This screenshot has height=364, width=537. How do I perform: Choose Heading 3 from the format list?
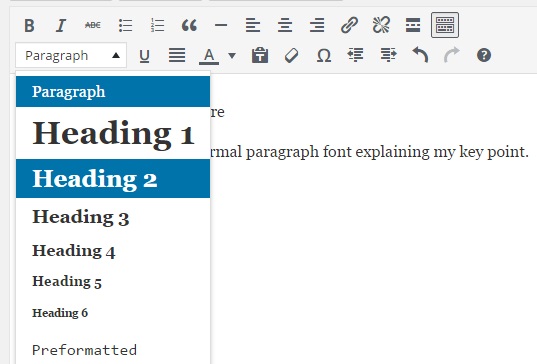pyautogui.click(x=113, y=217)
